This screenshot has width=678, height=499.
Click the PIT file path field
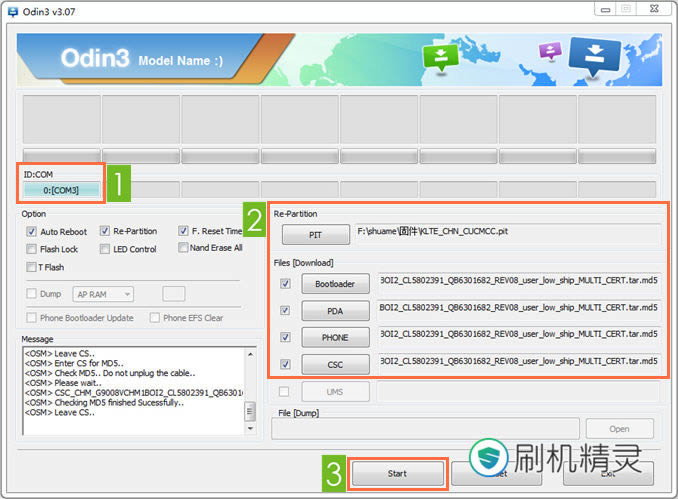pos(508,232)
